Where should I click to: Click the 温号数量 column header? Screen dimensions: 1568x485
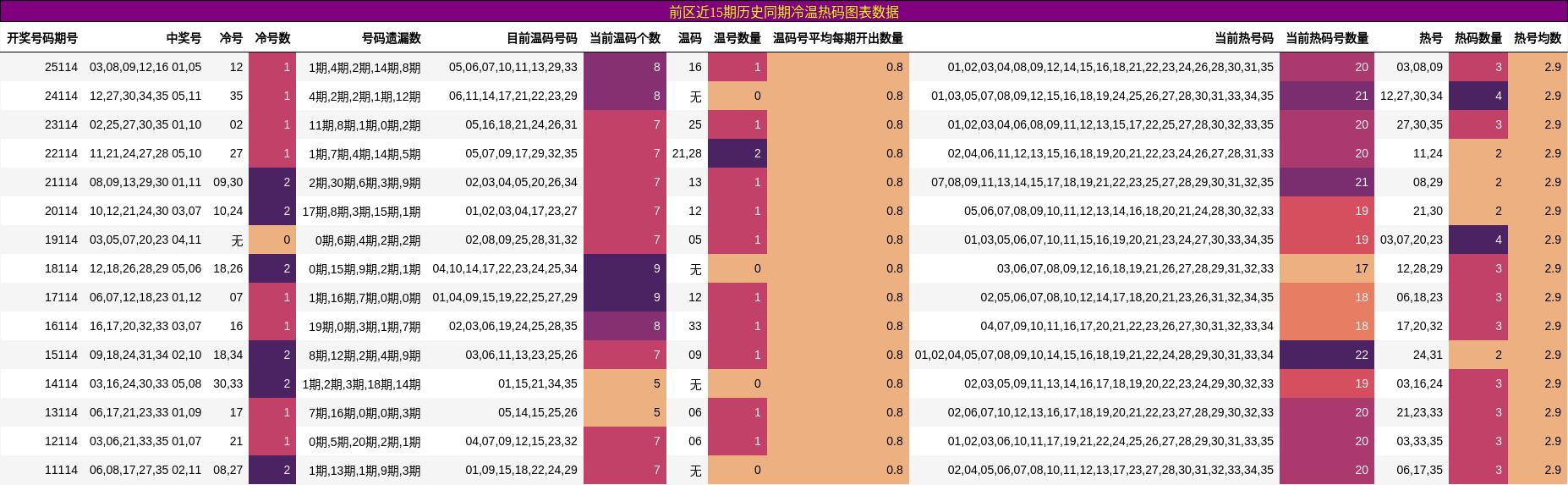[737, 38]
